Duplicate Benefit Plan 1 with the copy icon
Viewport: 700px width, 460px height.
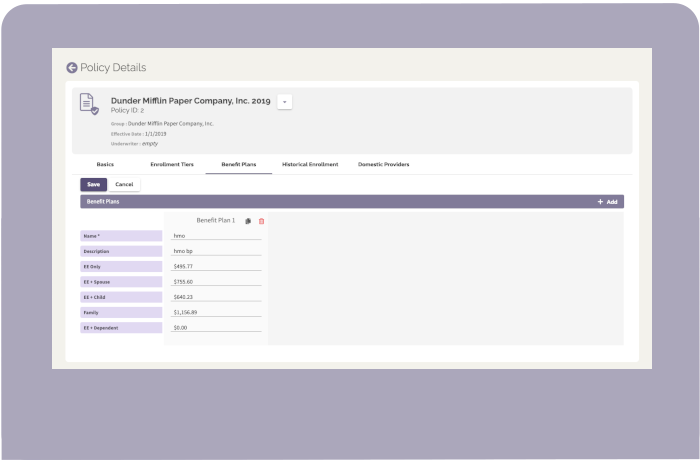pyautogui.click(x=248, y=221)
